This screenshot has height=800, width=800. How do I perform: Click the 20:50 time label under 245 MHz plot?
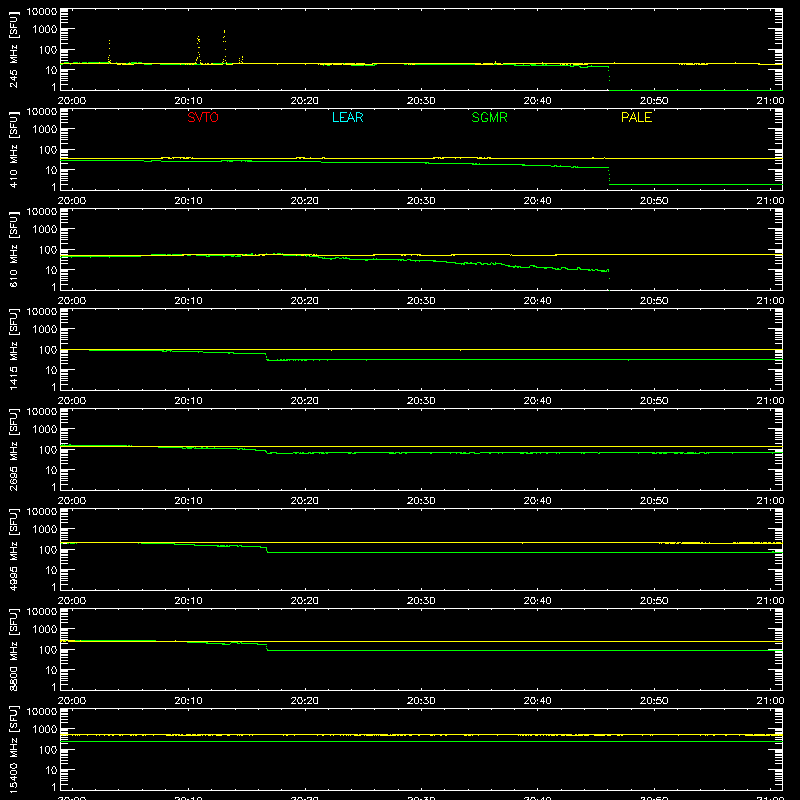pos(654,101)
